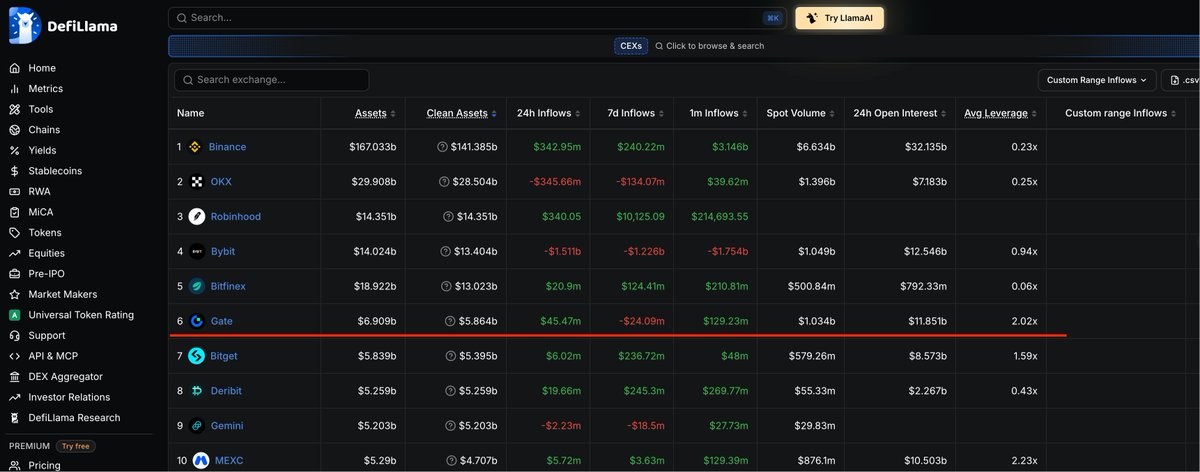Open the OKX exchange link
This screenshot has height=472, width=1200.
[221, 182]
